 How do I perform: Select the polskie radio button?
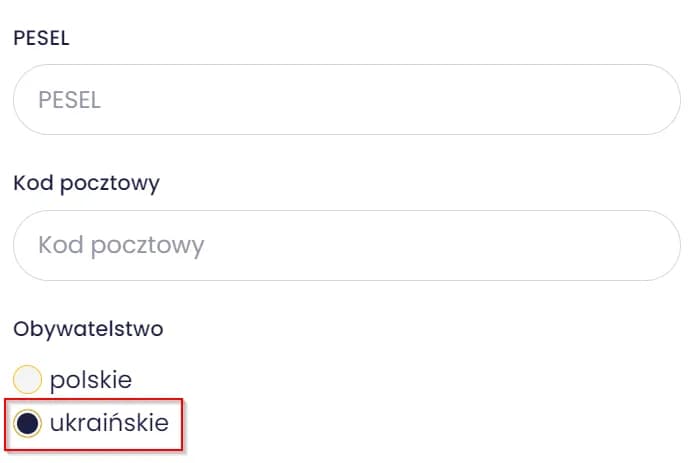point(27,380)
